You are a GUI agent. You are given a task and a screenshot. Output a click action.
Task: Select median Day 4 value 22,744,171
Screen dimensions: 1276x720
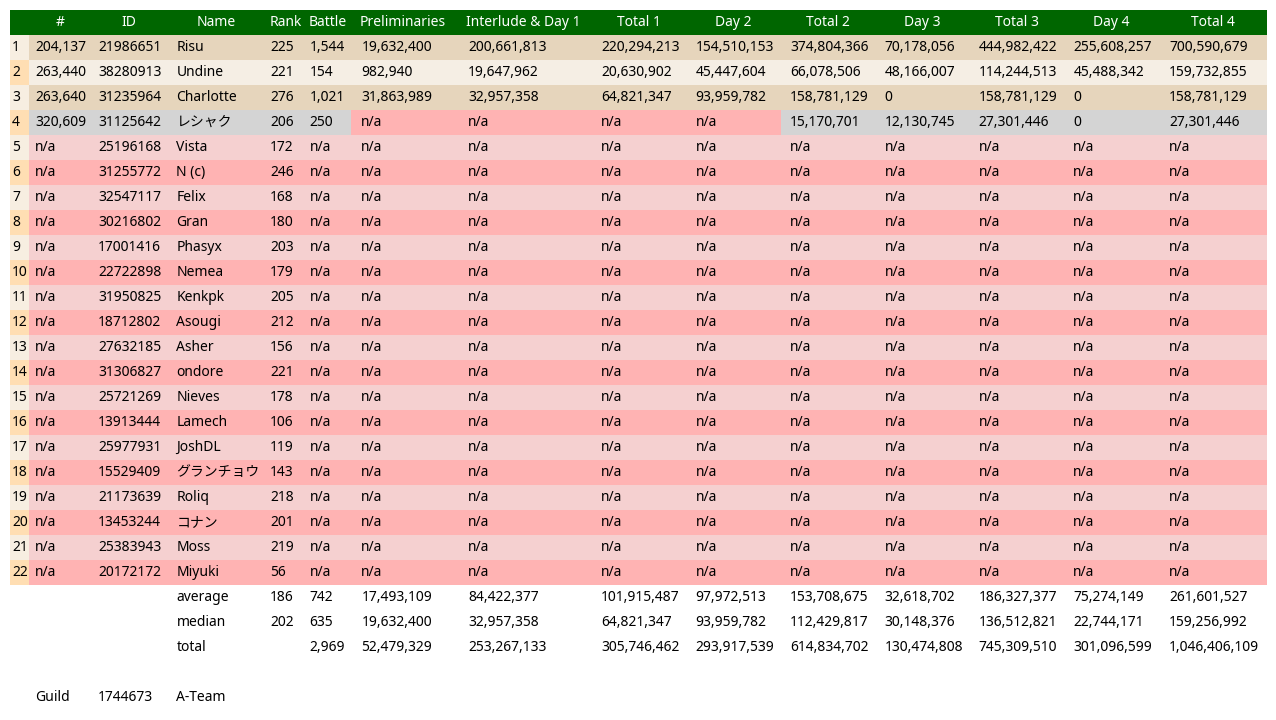1108,622
